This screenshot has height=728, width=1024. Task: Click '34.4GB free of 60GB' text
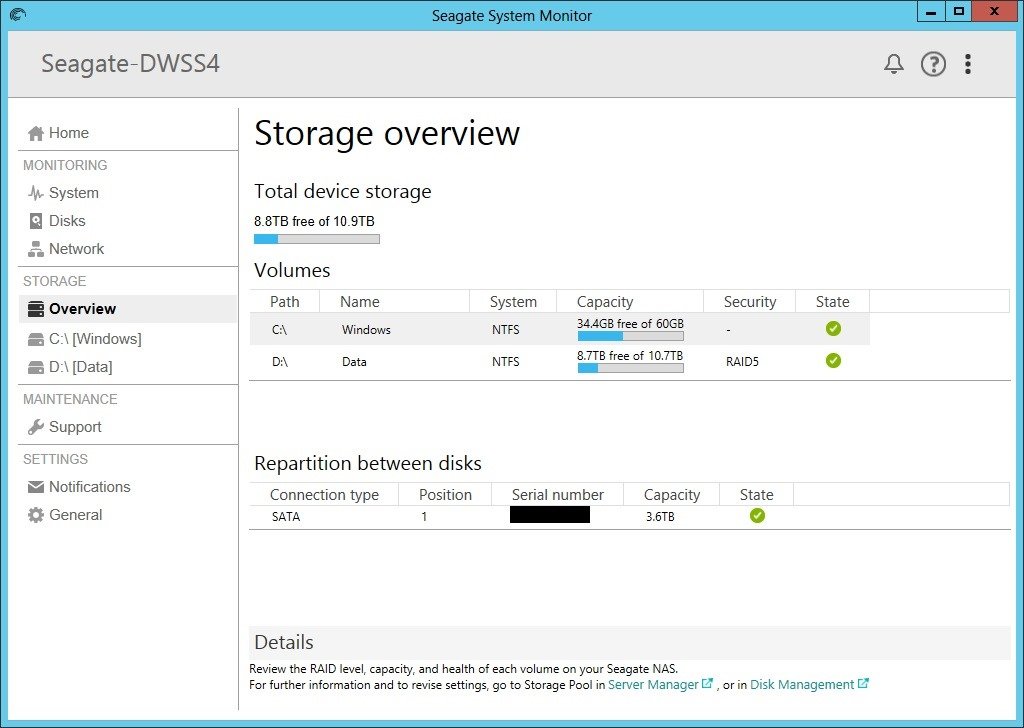(630, 324)
